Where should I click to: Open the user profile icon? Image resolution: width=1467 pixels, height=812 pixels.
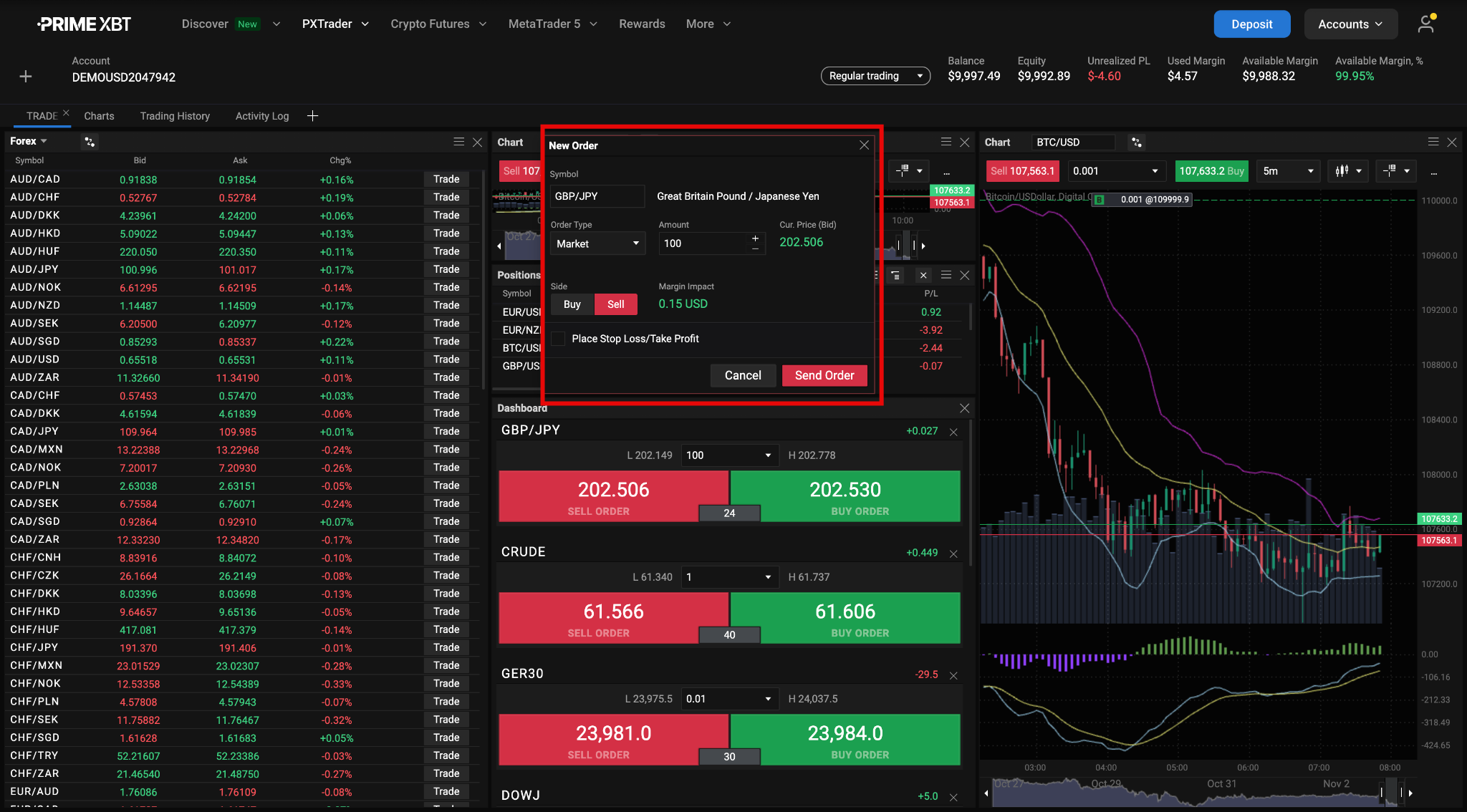1425,24
